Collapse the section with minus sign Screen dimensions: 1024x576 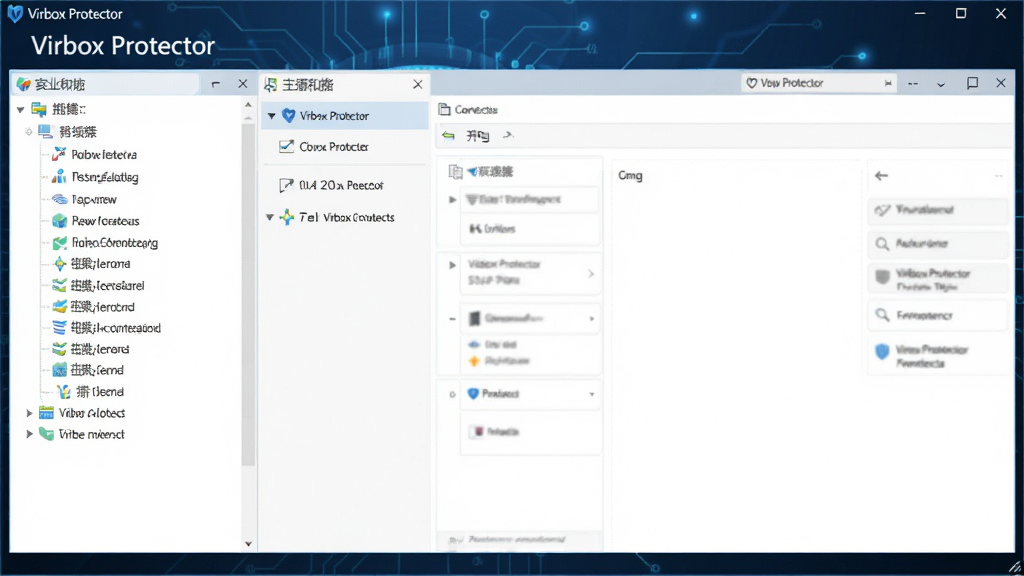click(452, 319)
